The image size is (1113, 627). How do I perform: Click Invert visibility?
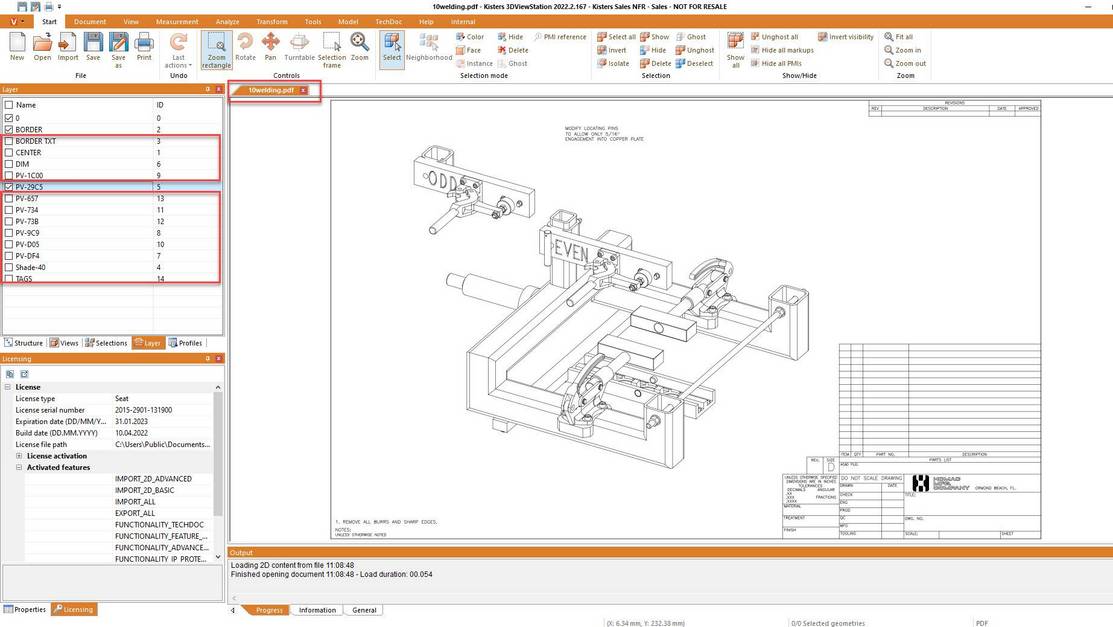click(845, 37)
